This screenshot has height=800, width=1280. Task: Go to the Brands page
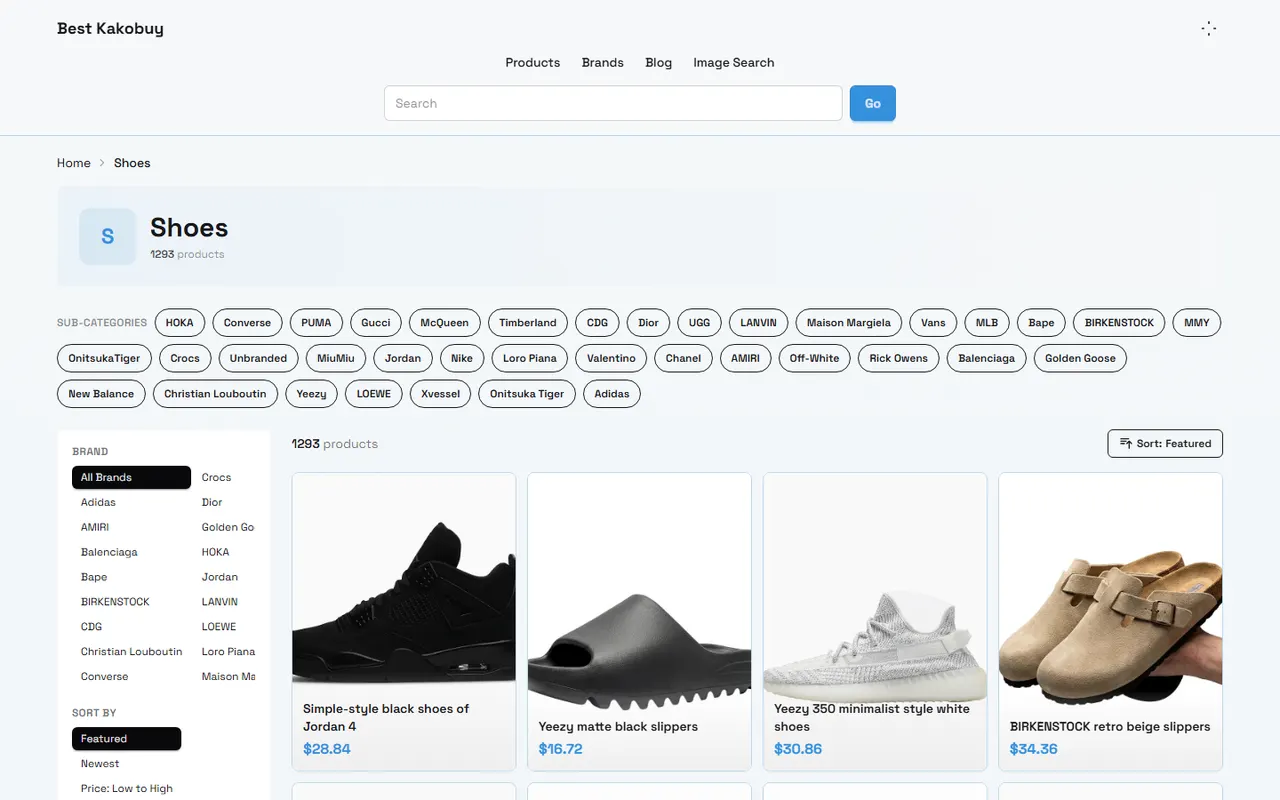point(603,62)
